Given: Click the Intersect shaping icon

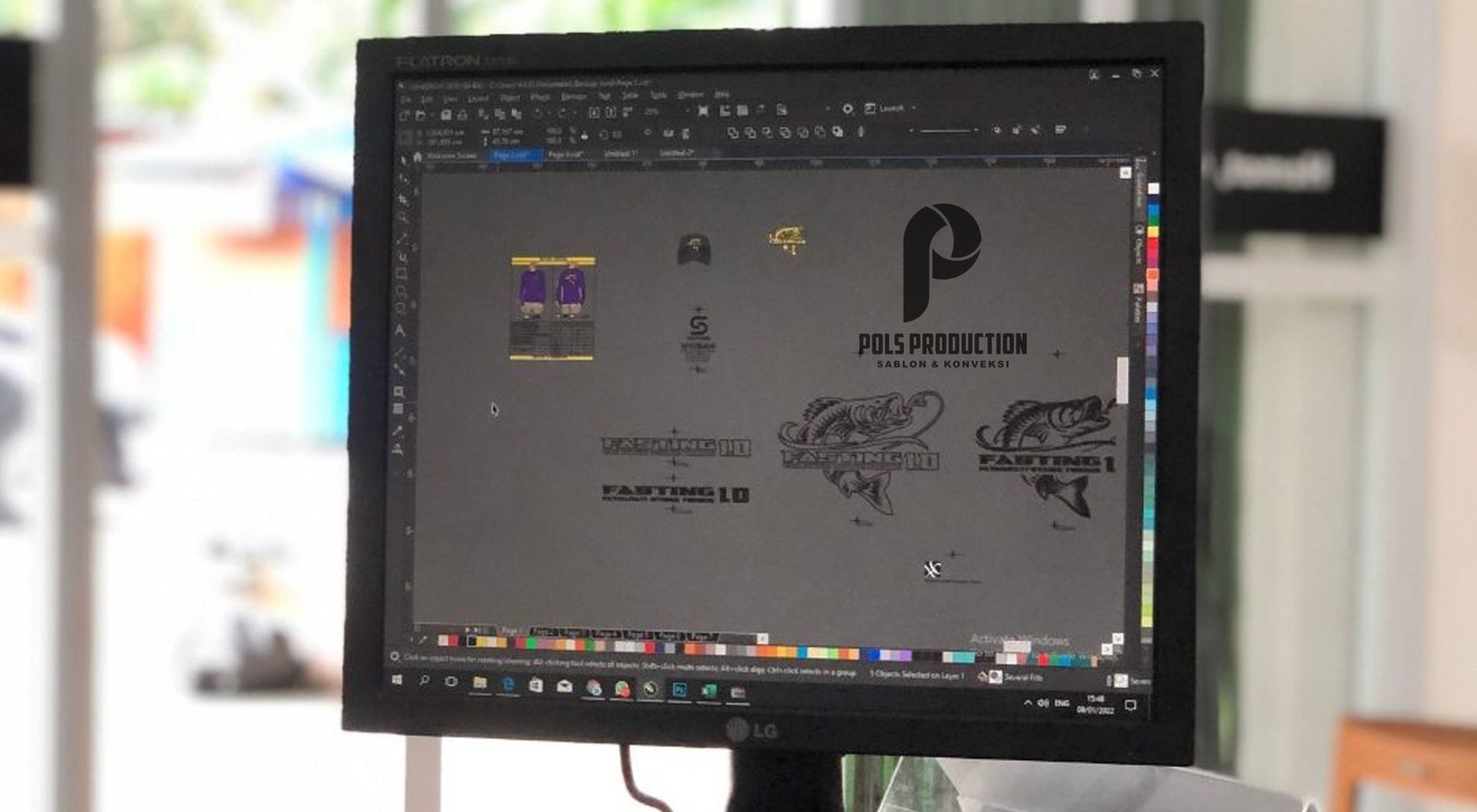Looking at the screenshot, I should [x=767, y=133].
